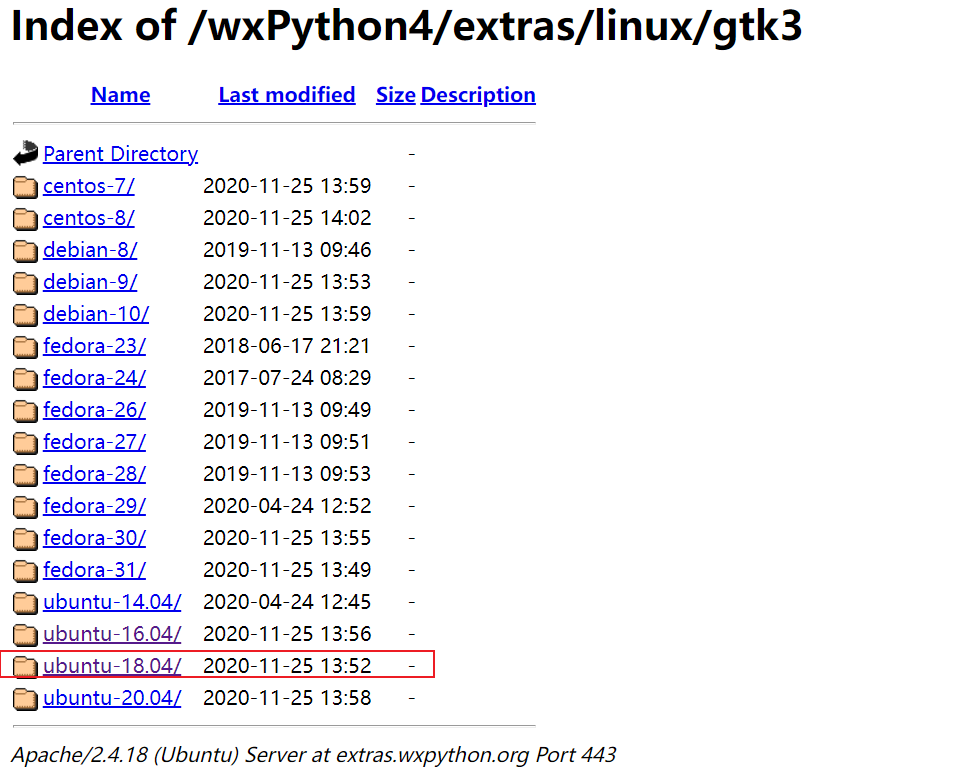Go up via the Parent Directory link
955x783 pixels.
(x=121, y=154)
